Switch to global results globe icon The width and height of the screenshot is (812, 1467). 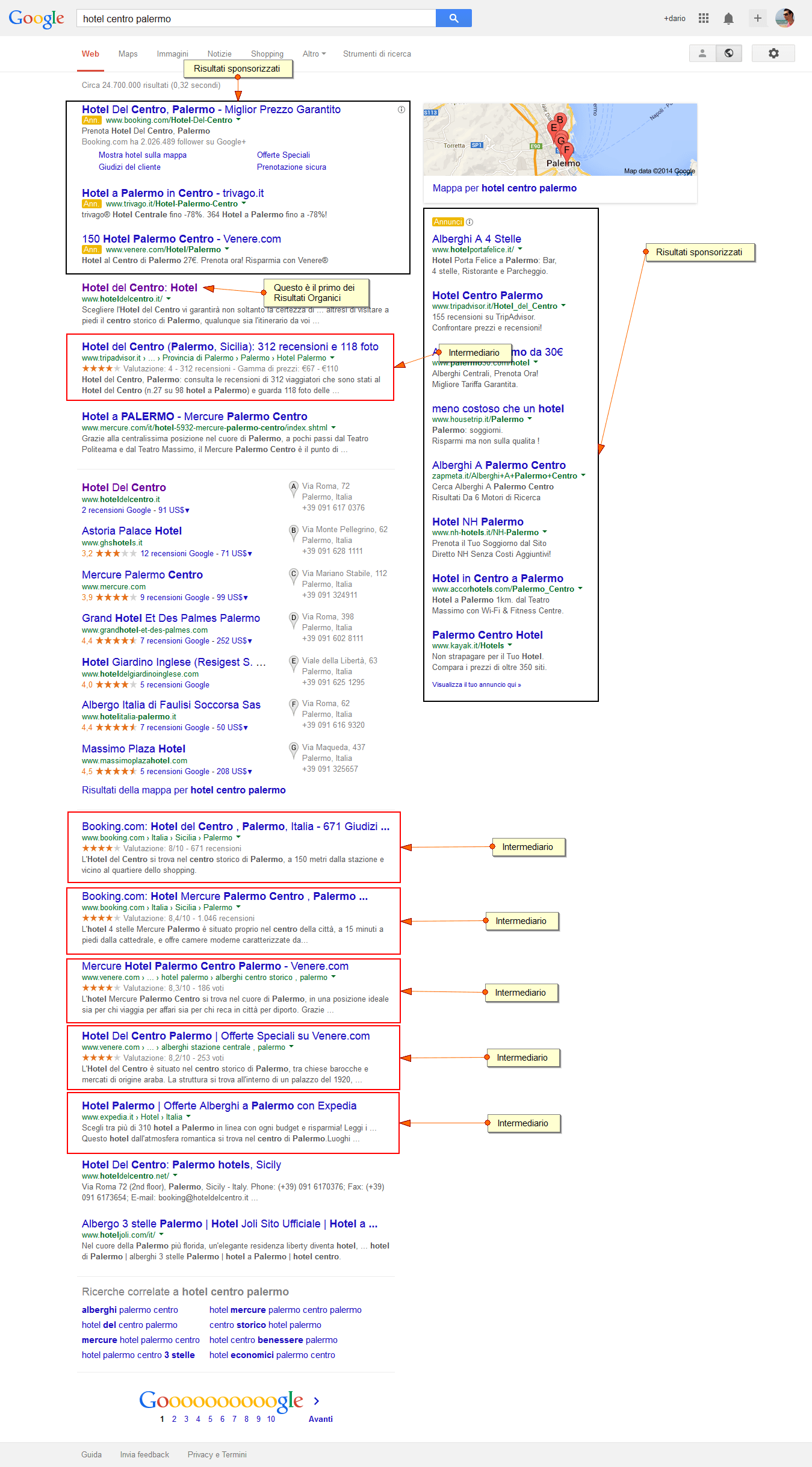(729, 54)
